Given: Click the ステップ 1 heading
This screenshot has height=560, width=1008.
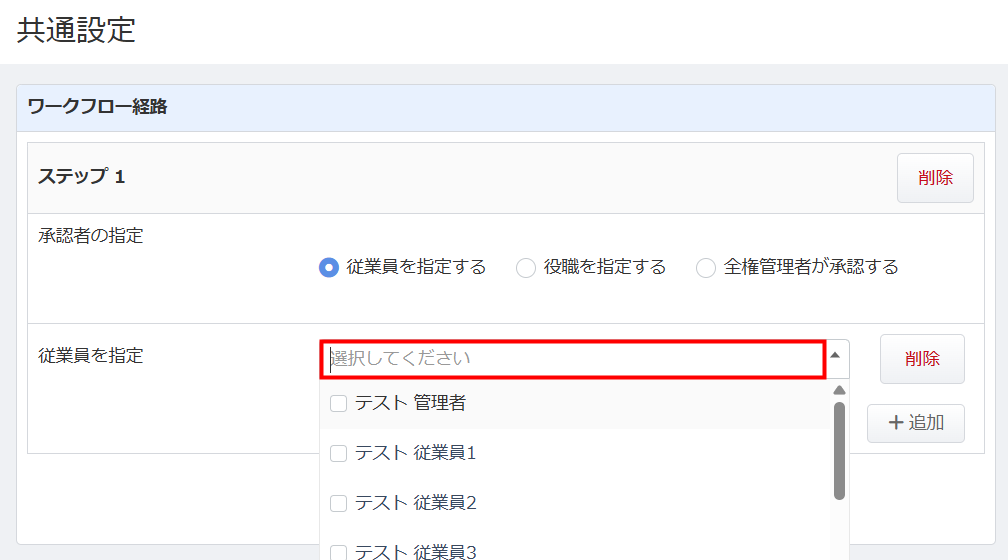Looking at the screenshot, I should (x=81, y=177).
